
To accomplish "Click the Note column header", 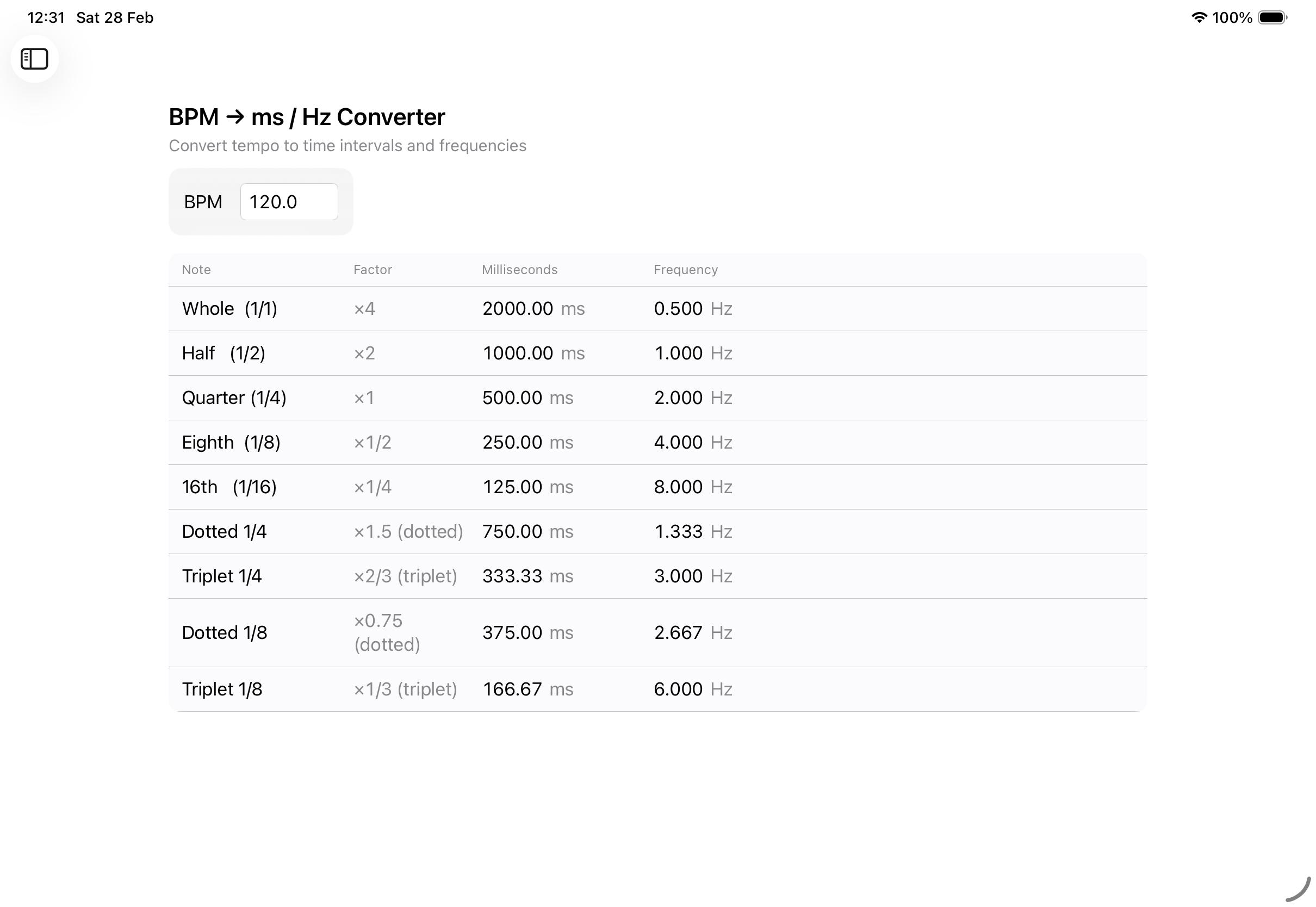I will [x=196, y=270].
